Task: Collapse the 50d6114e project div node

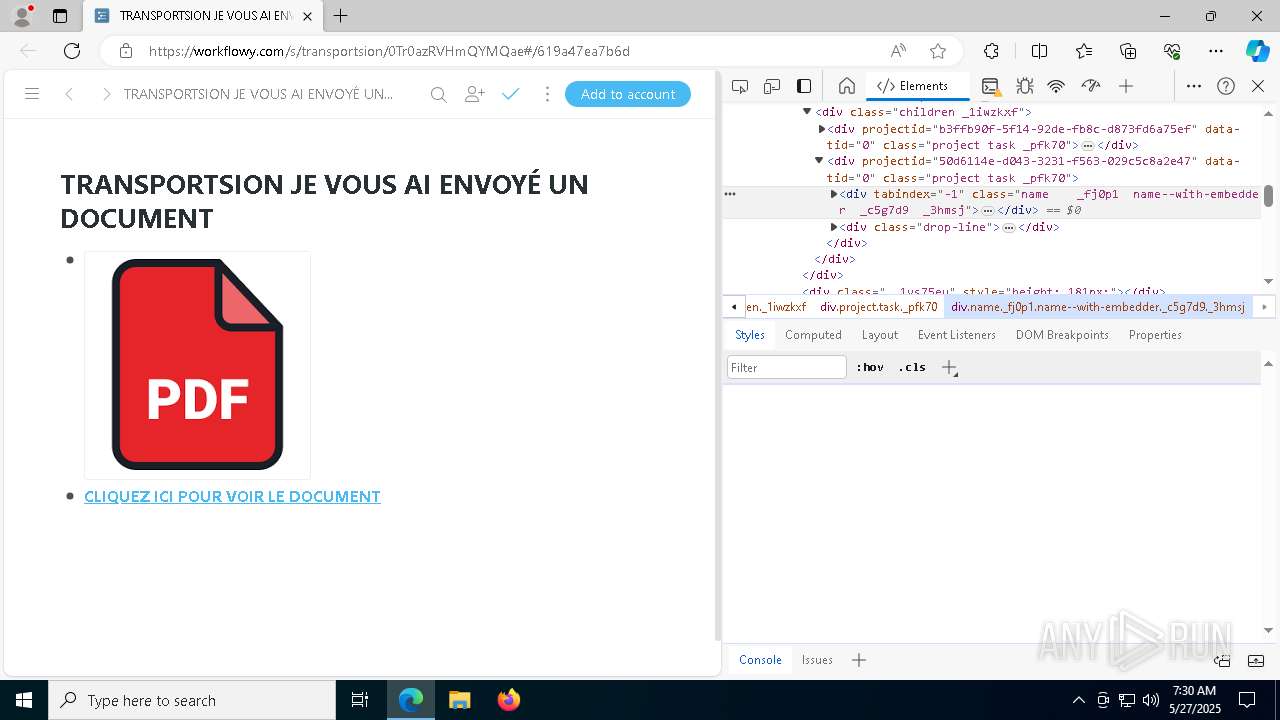Action: pos(819,161)
